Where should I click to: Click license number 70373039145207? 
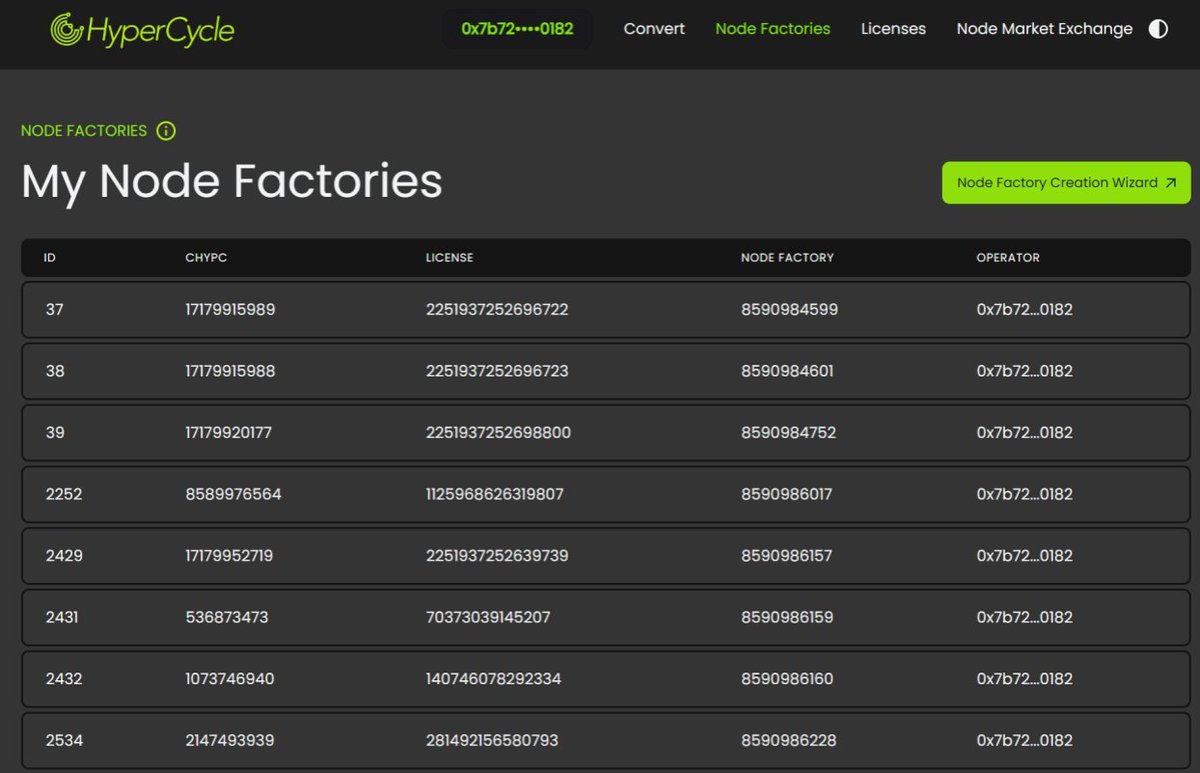(488, 618)
